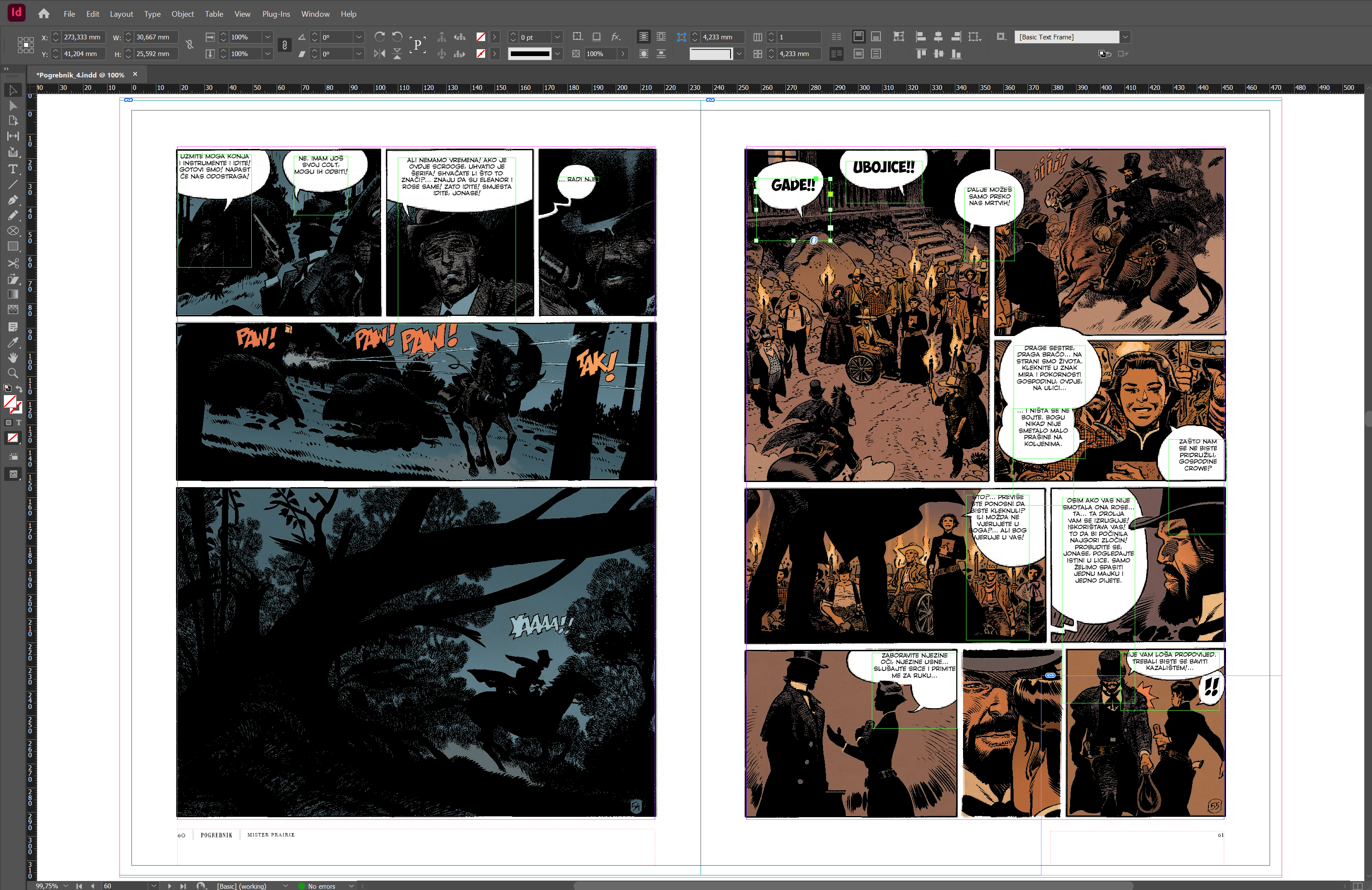
Task: Toggle formatting affects container button
Action: pos(9,423)
